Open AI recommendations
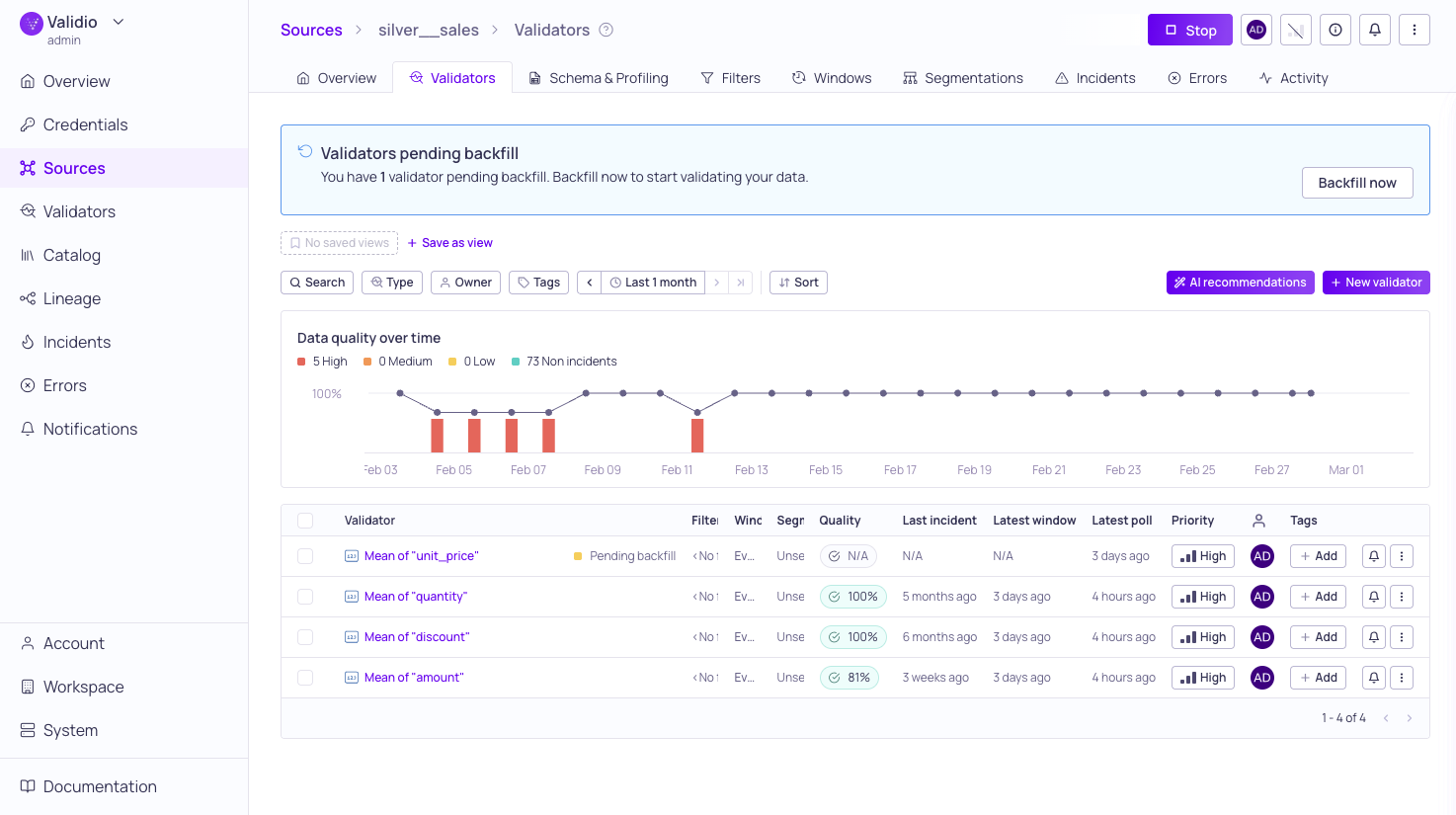 click(x=1241, y=283)
